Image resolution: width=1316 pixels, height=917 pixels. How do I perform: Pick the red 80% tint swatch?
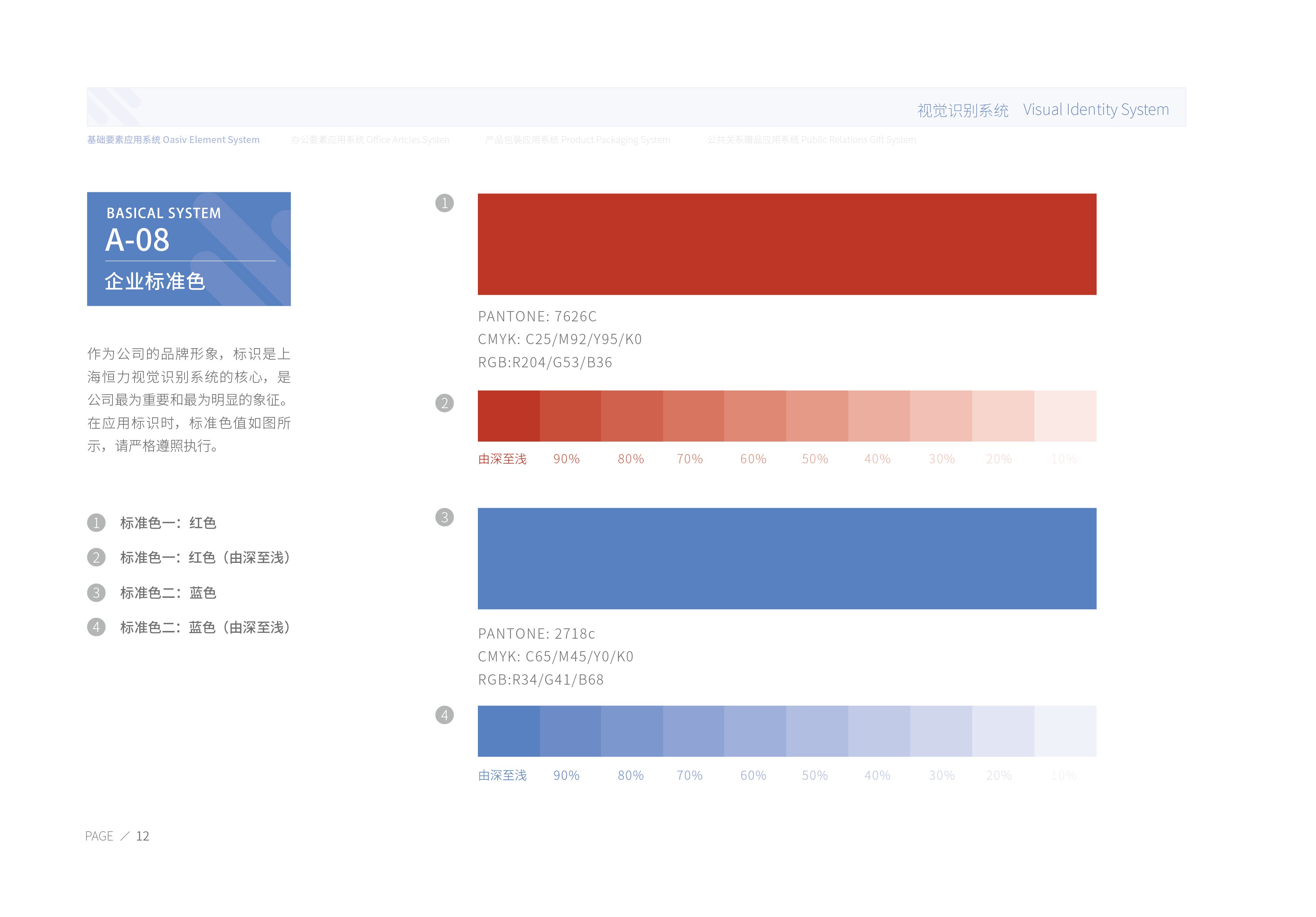pyautogui.click(x=632, y=416)
